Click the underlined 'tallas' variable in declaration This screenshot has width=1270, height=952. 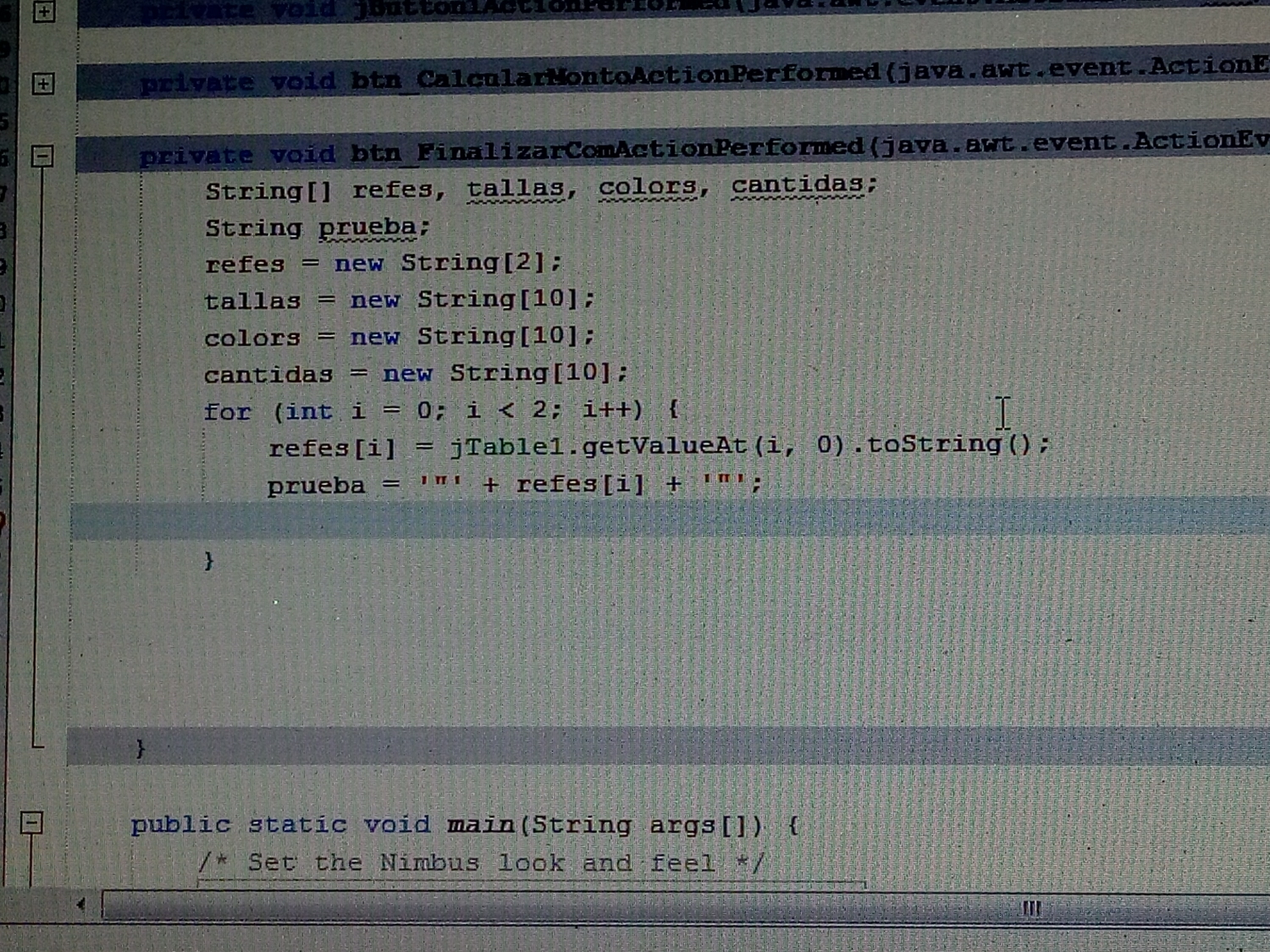click(x=515, y=188)
